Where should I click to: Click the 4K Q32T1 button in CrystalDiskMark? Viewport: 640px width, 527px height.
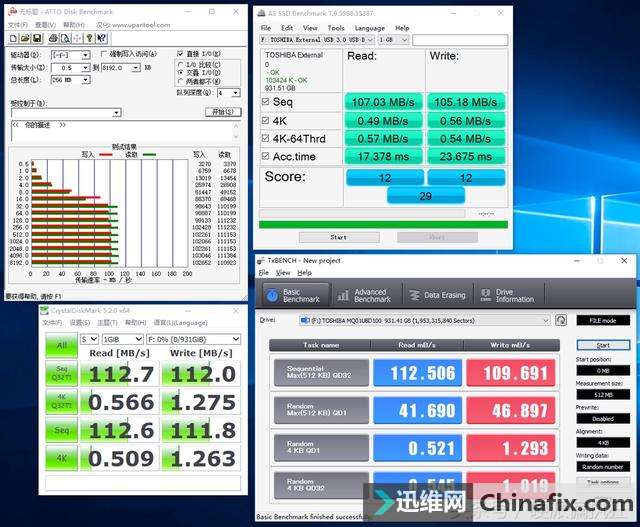tap(61, 401)
